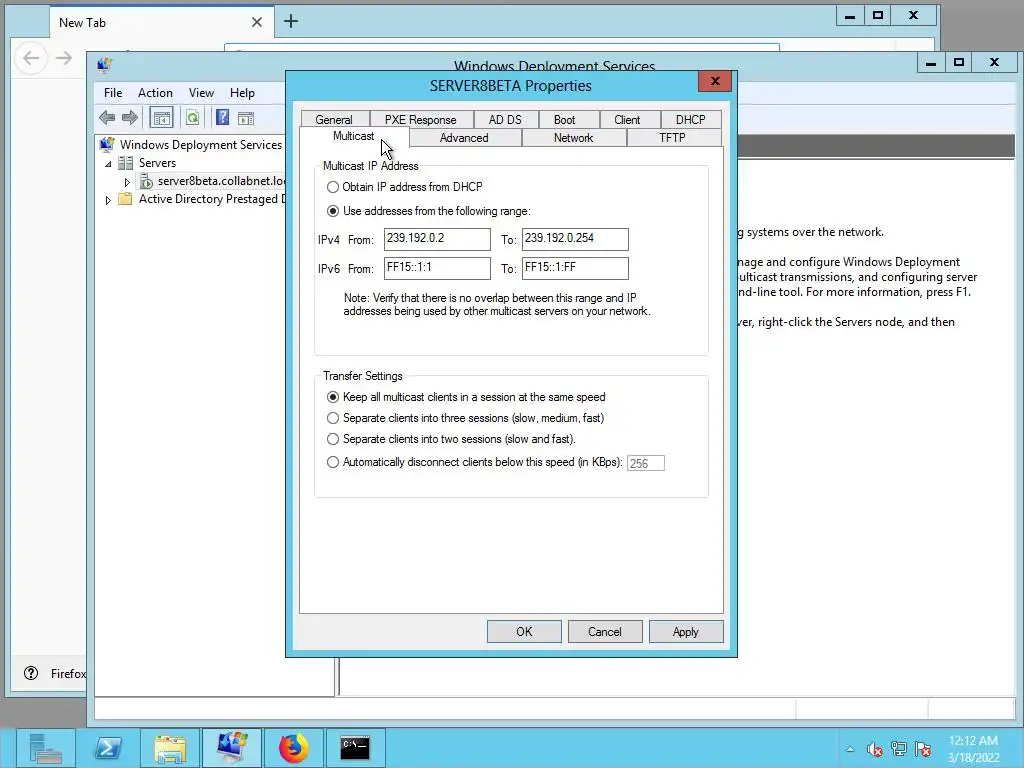Open the View menu

tap(201, 93)
